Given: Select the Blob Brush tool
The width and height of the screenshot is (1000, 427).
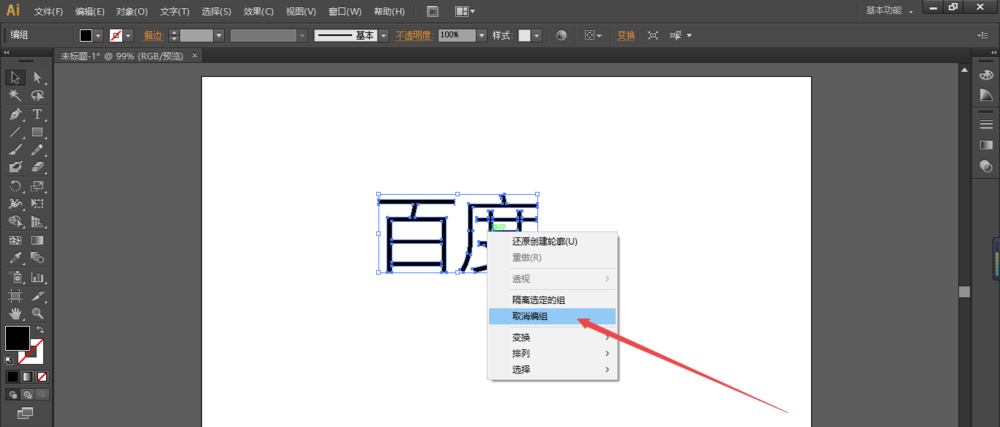Looking at the screenshot, I should coord(15,167).
